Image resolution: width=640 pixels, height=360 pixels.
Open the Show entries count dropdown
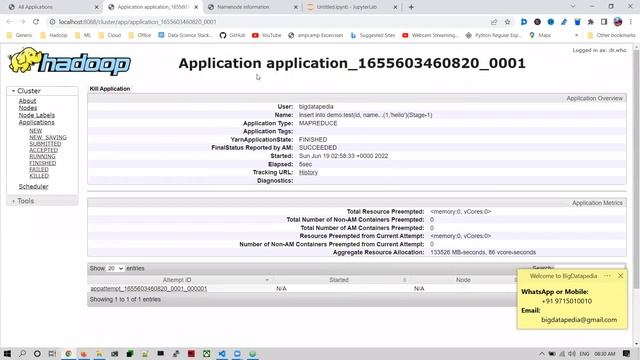(115, 268)
